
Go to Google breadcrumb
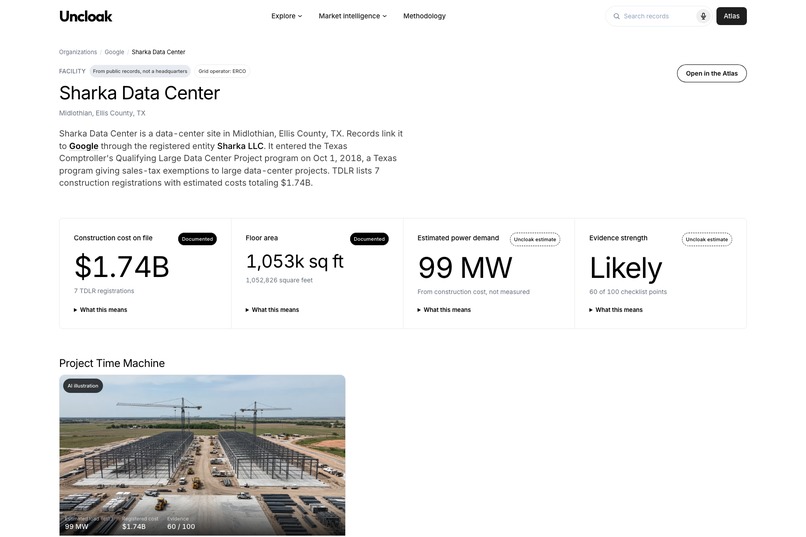(114, 52)
